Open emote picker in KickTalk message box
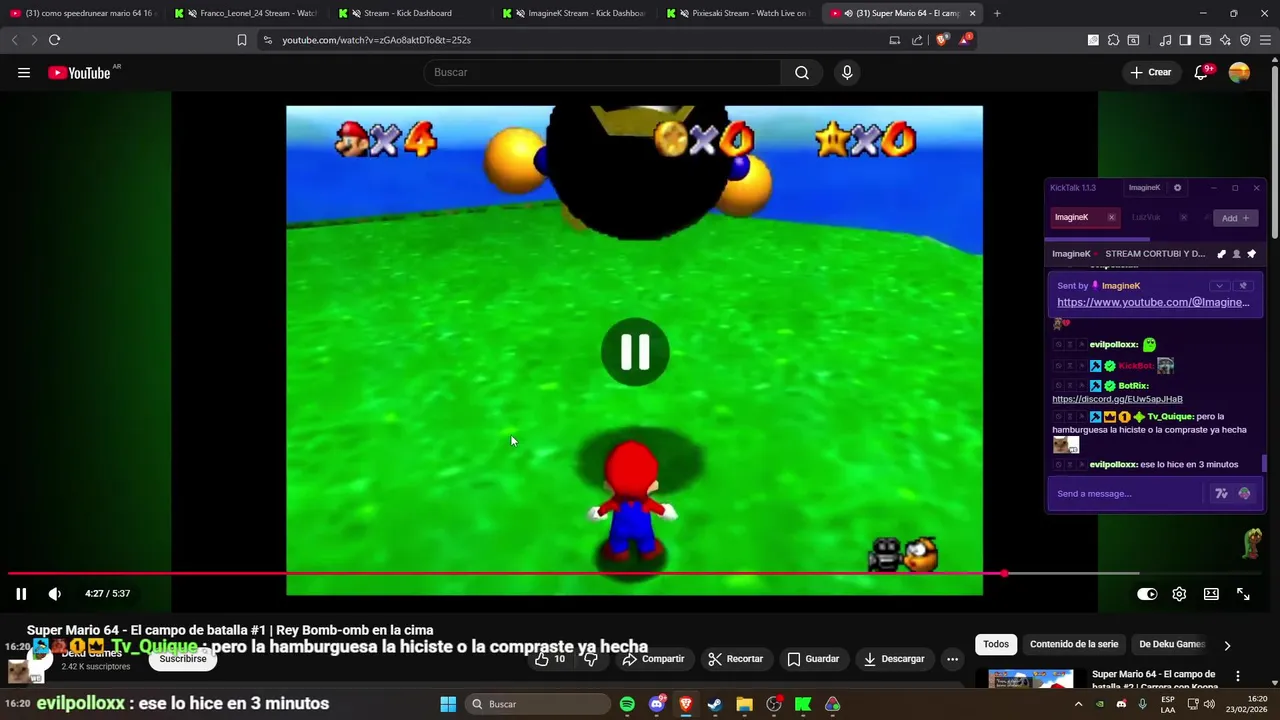1280x720 pixels. (1244, 493)
